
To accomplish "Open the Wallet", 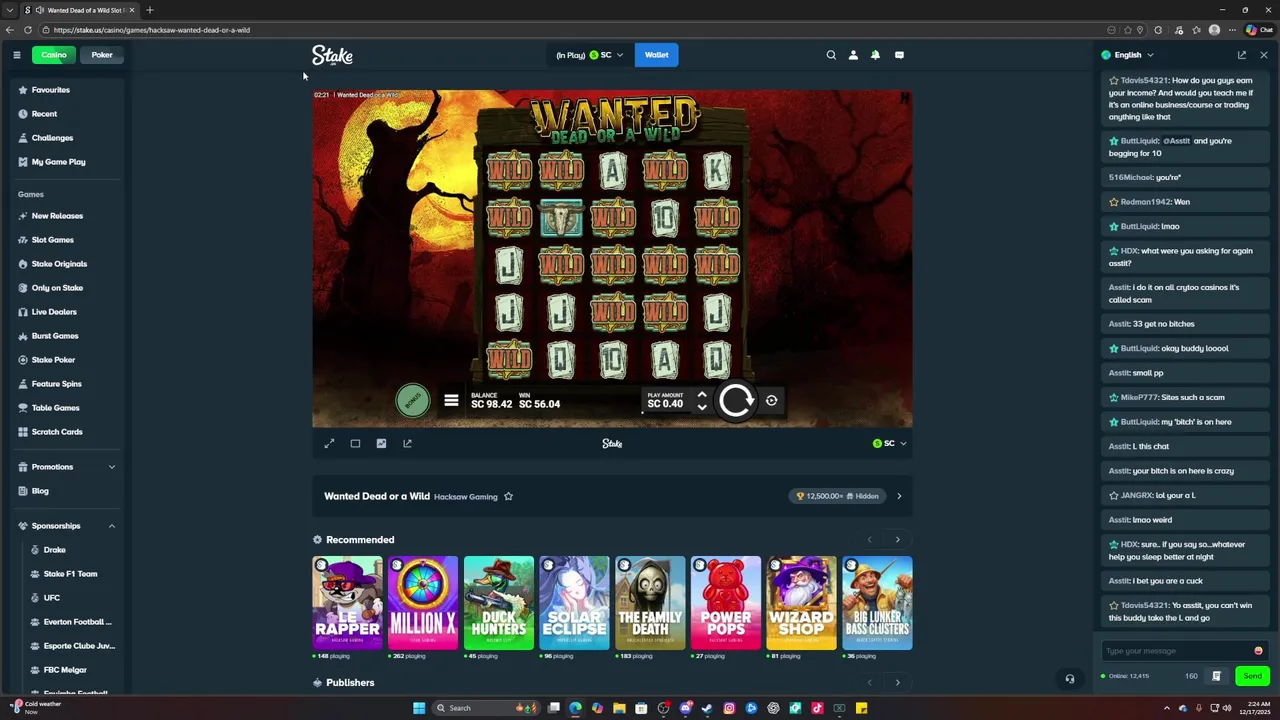I will pyautogui.click(x=656, y=55).
